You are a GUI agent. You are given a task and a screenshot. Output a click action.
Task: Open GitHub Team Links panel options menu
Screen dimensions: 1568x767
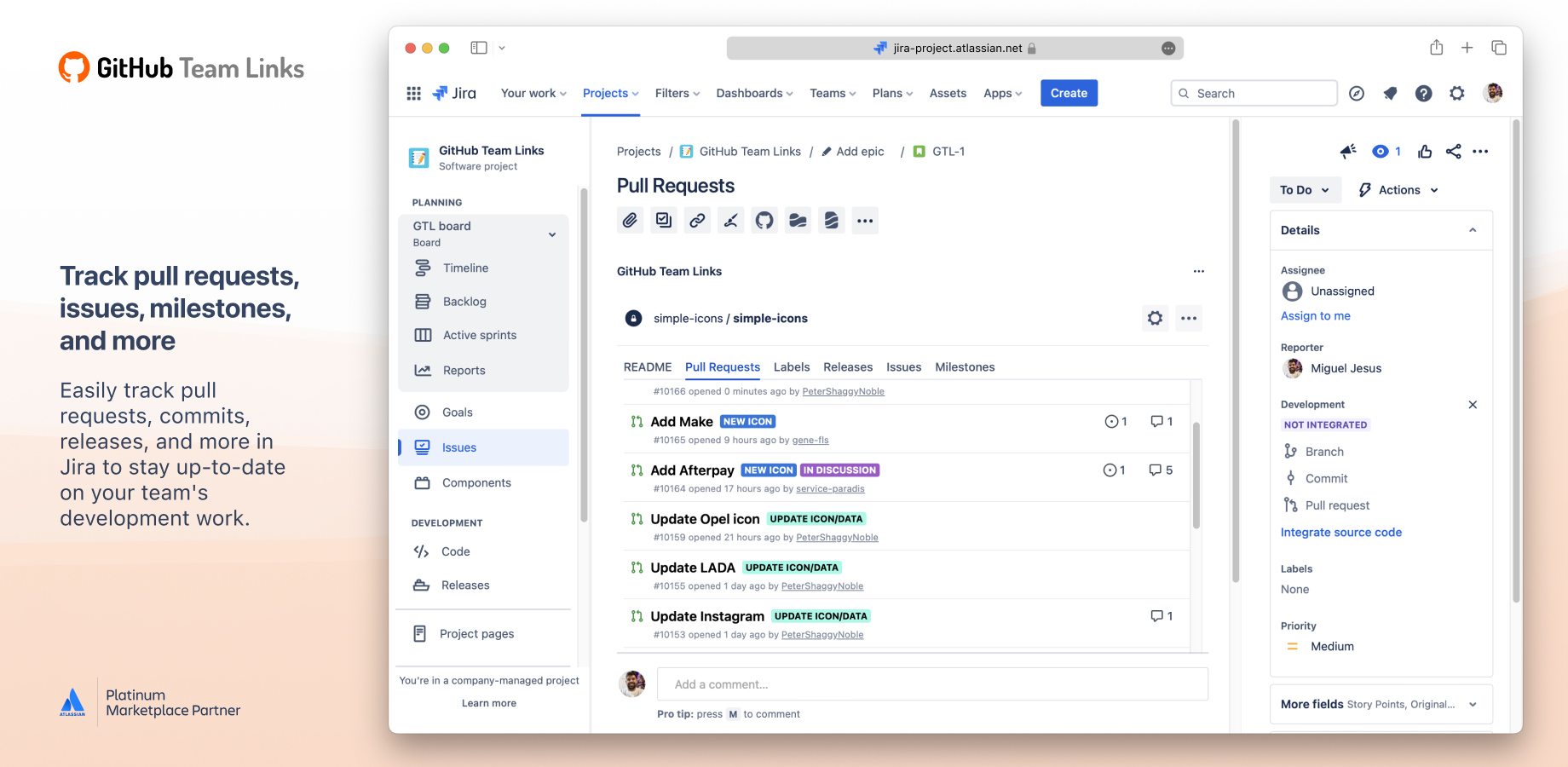pyautogui.click(x=1199, y=271)
